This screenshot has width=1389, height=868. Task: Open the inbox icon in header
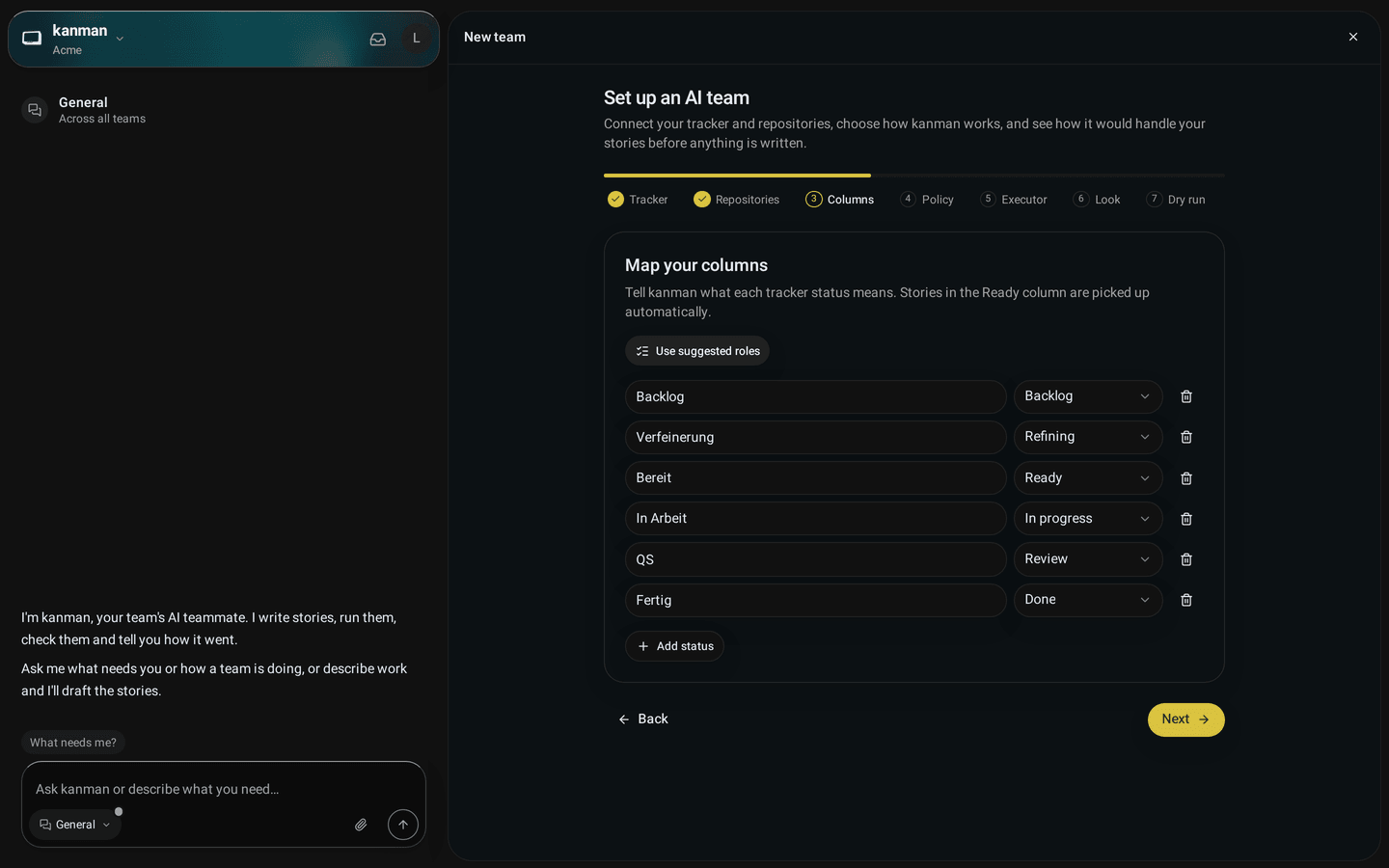[x=378, y=39]
